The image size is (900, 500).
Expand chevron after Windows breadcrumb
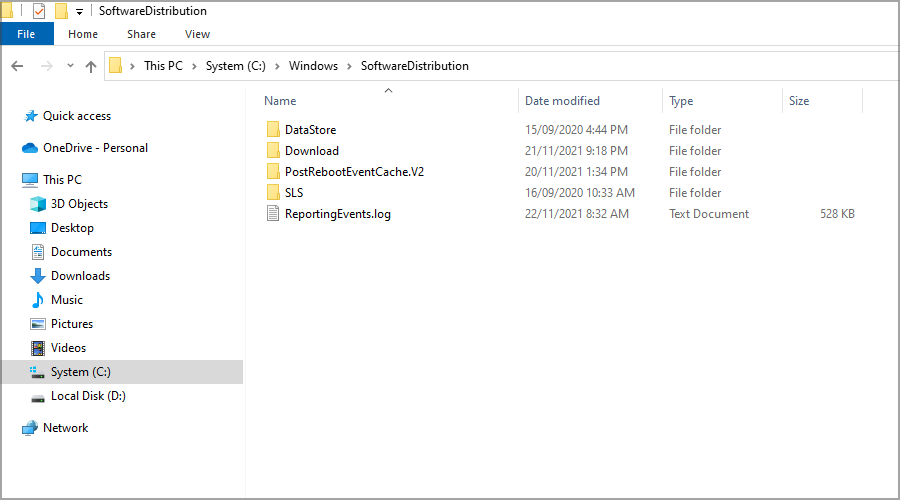(349, 67)
